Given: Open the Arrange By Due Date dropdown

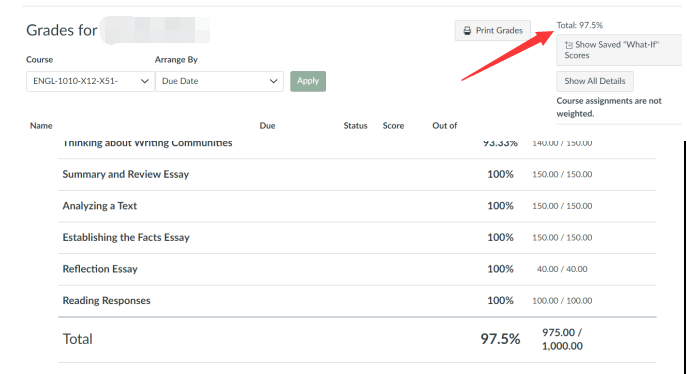Looking at the screenshot, I should (x=220, y=81).
